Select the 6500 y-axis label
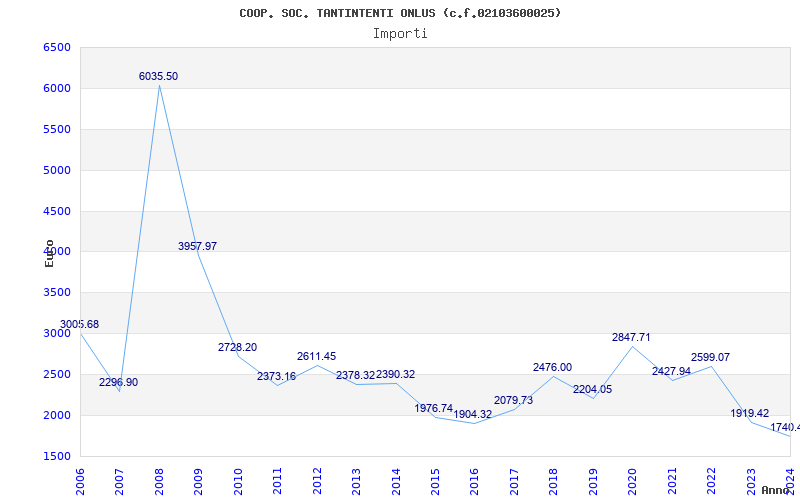The image size is (800, 500). point(57,47)
